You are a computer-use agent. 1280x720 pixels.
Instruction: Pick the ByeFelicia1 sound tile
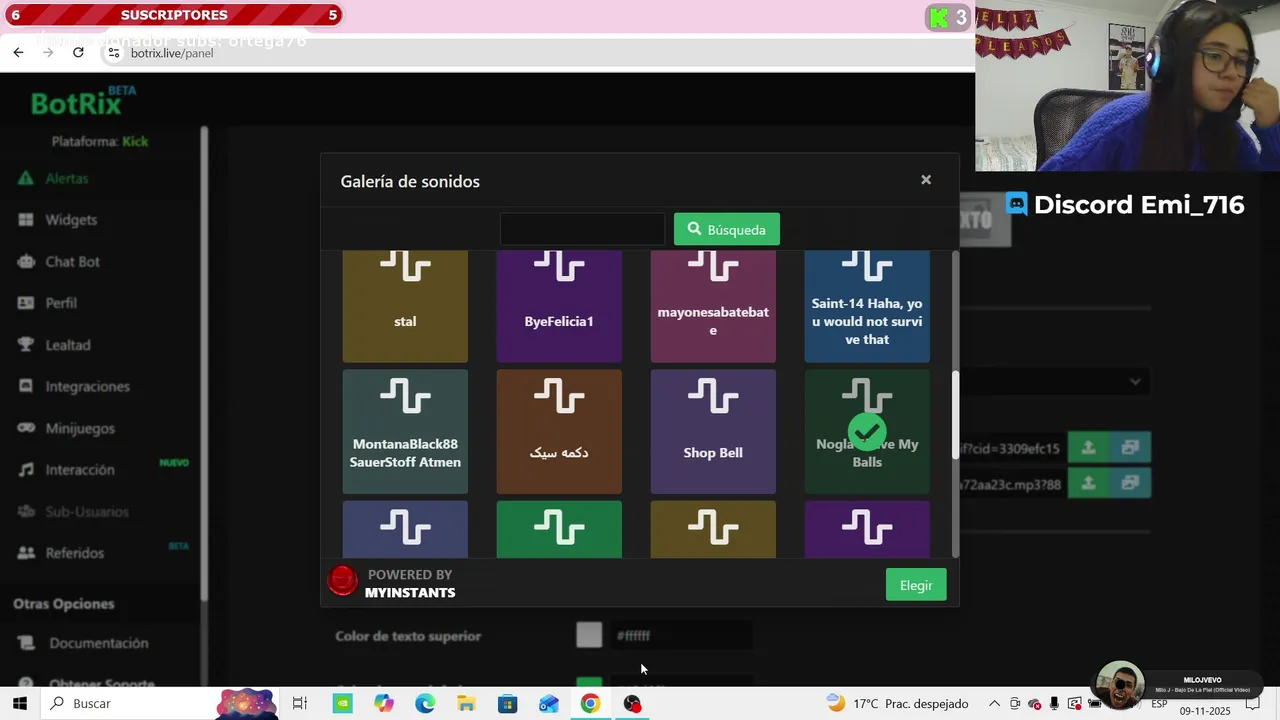(x=559, y=306)
